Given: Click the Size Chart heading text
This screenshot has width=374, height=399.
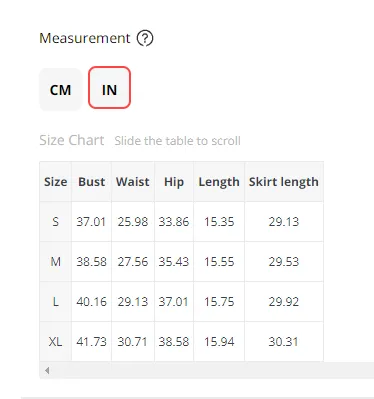Looking at the screenshot, I should pyautogui.click(x=72, y=140).
